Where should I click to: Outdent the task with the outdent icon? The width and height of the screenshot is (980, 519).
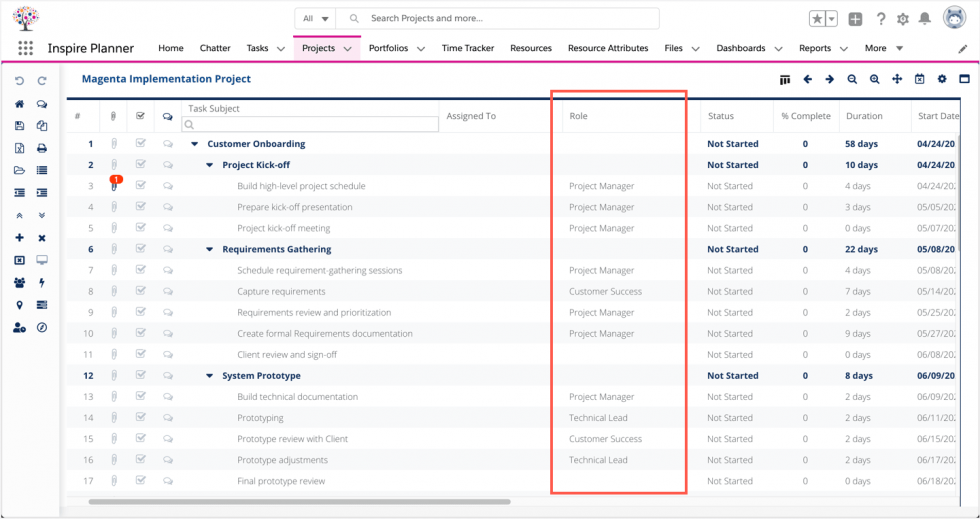point(19,193)
